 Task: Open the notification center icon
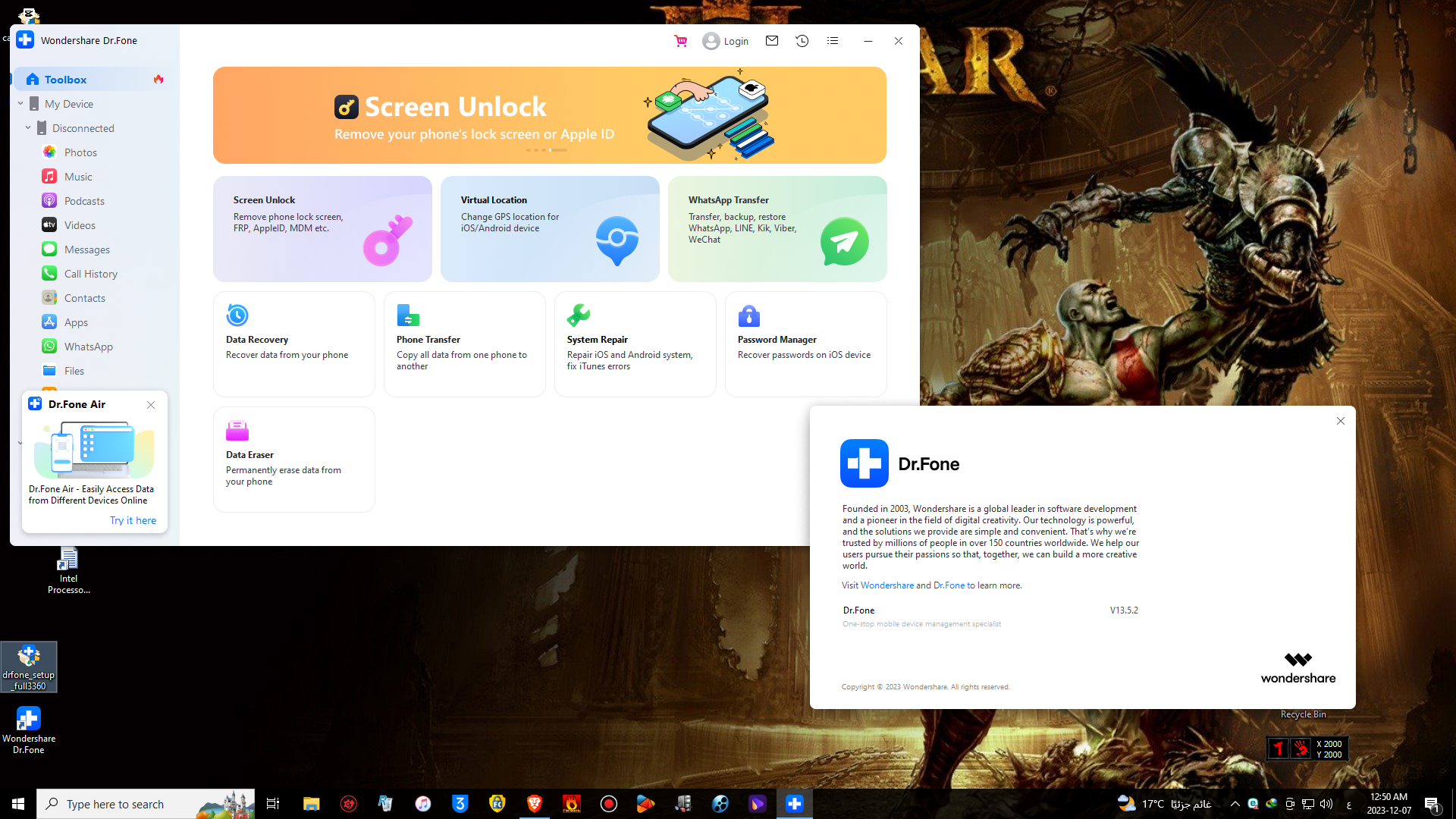(x=1432, y=805)
